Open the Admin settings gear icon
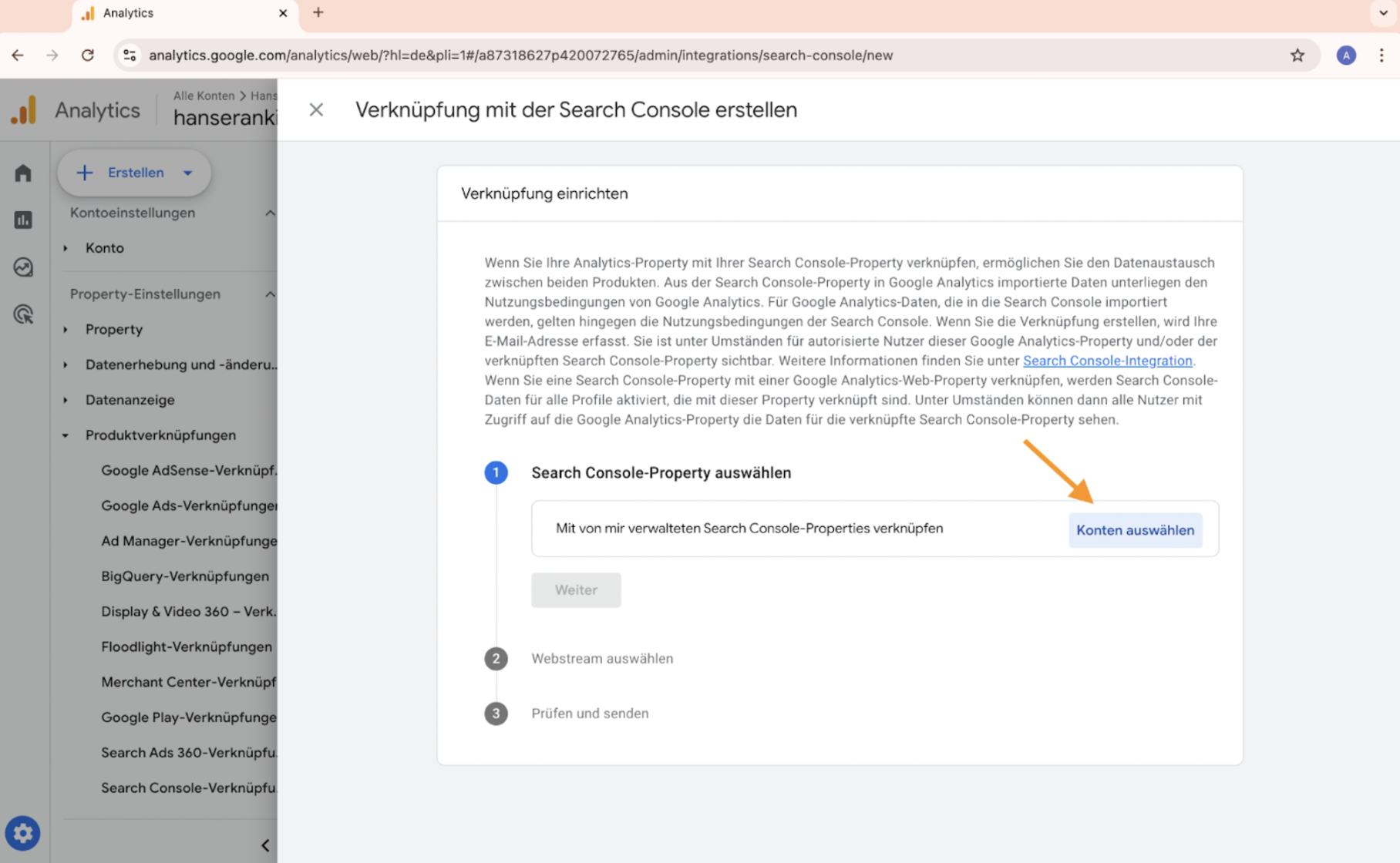This screenshot has width=1400, height=863. (22, 833)
